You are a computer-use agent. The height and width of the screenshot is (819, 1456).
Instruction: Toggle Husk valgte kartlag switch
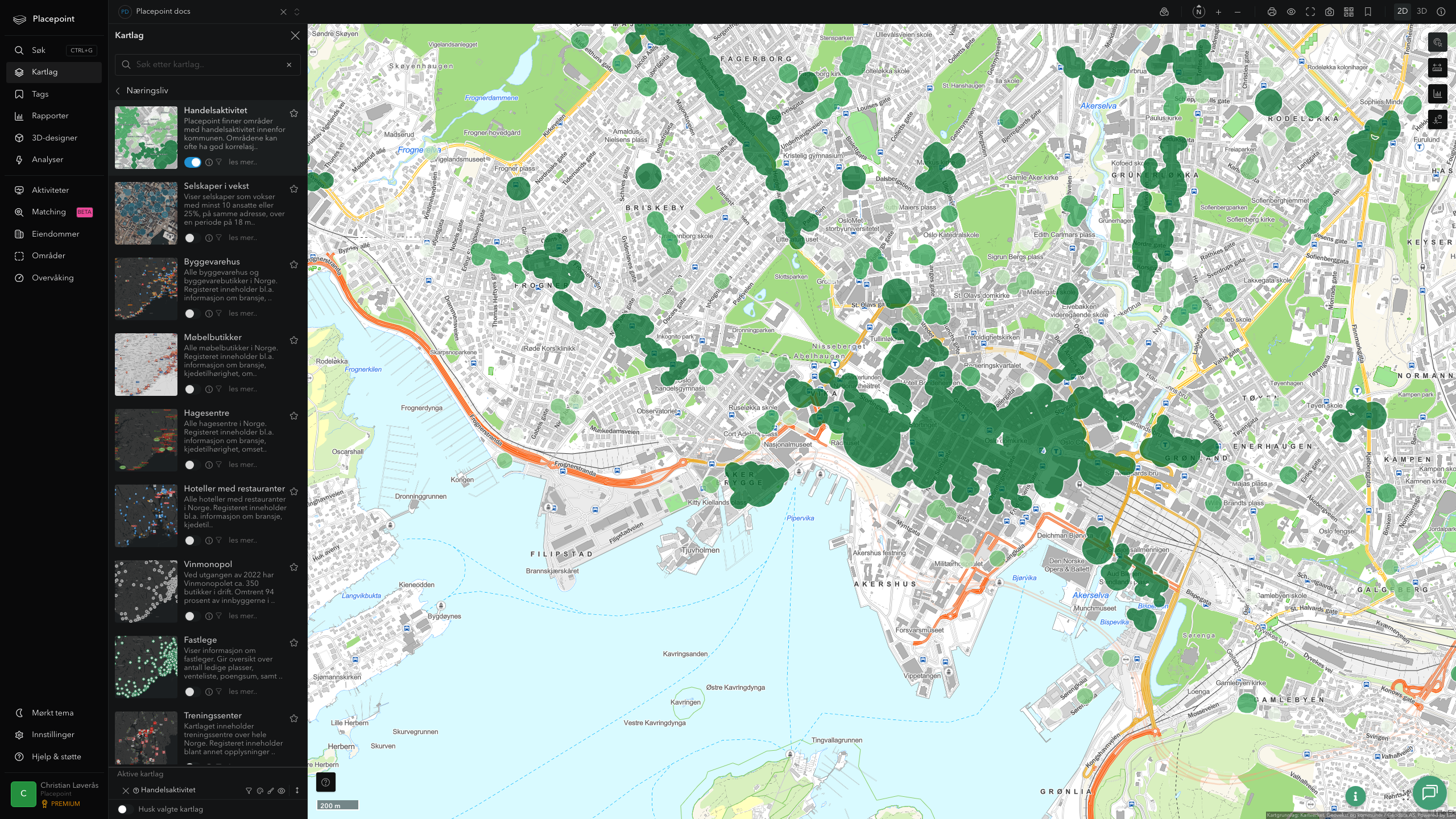pos(125,809)
